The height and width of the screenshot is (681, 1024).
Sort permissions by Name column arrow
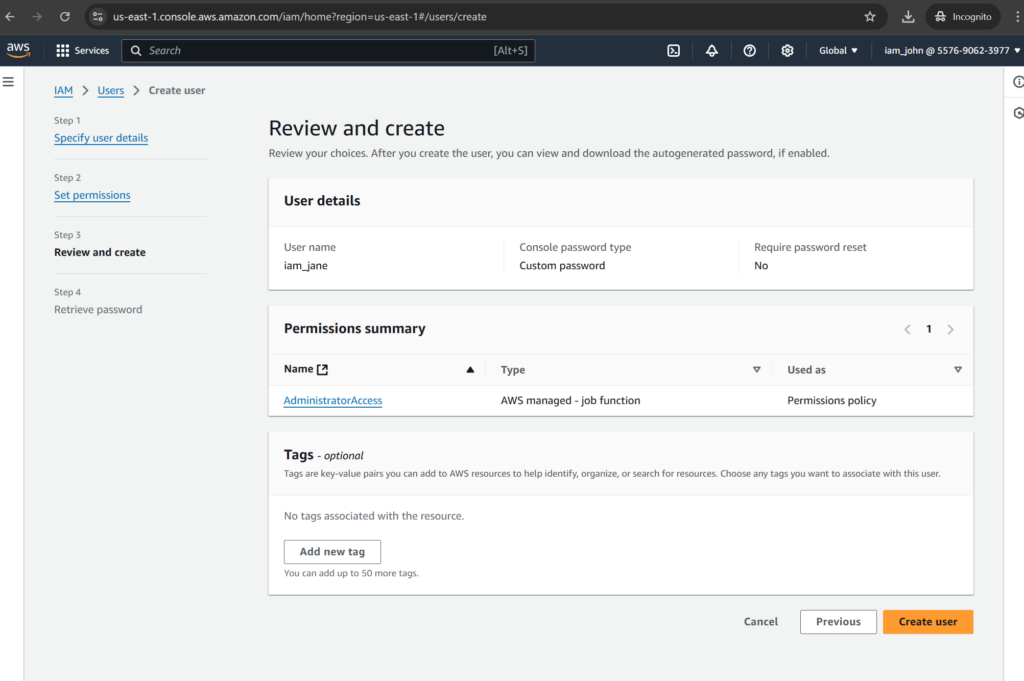click(x=470, y=370)
